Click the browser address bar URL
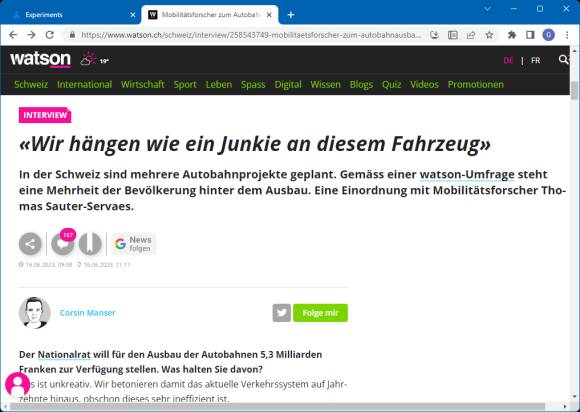 [x=251, y=35]
